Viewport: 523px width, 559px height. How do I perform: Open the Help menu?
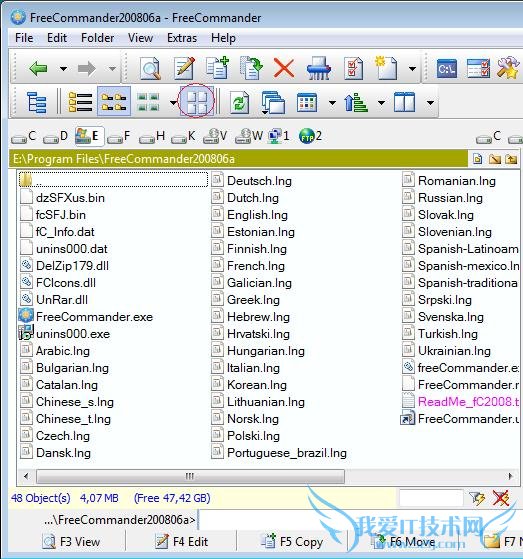pos(223,38)
